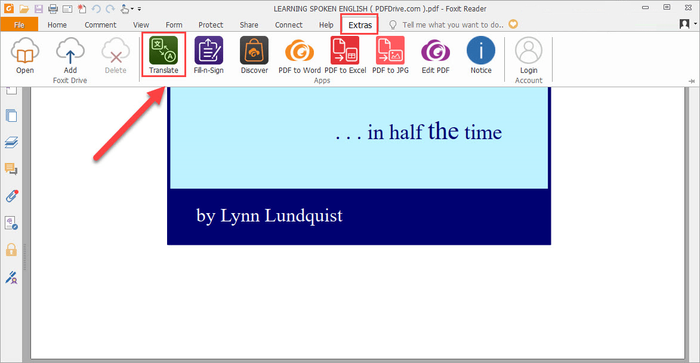Print the document from quick toolbar
The width and height of the screenshot is (700, 363).
[53, 8]
